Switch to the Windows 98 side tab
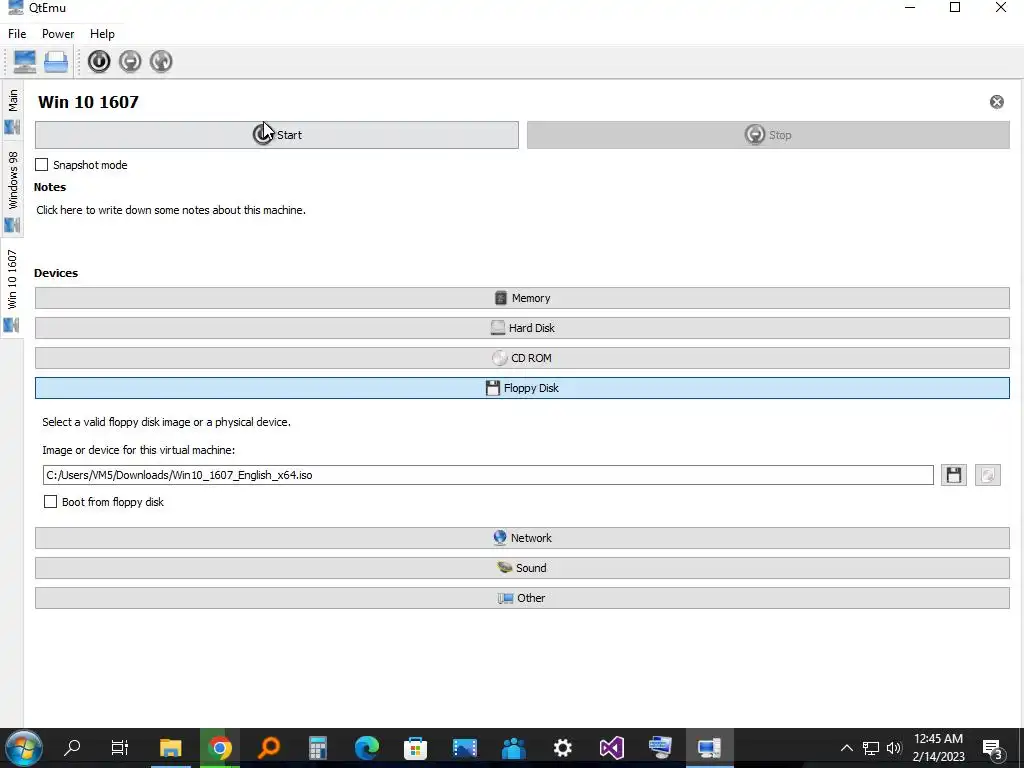 [x=12, y=189]
